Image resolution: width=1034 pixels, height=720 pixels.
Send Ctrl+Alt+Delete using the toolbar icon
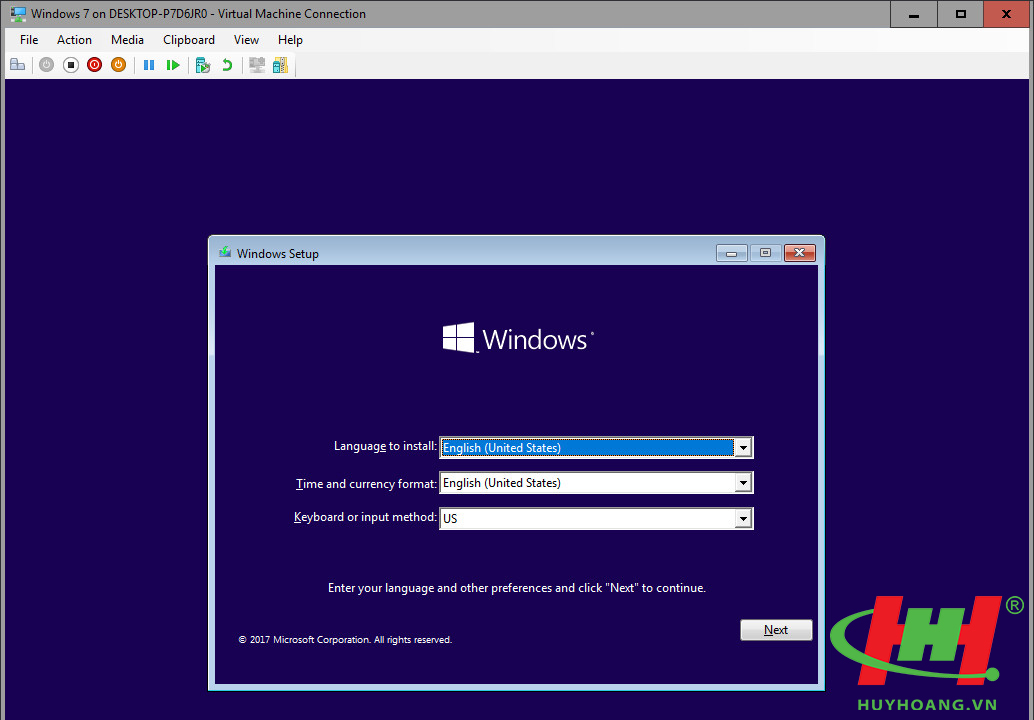click(x=18, y=65)
